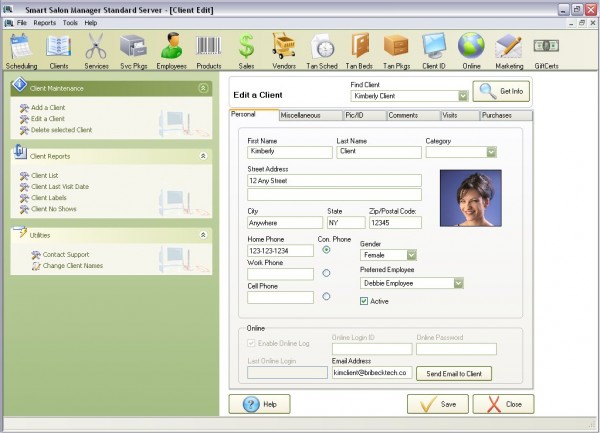The height and width of the screenshot is (433, 600).
Task: Open the Online globe icon
Action: coord(471,46)
